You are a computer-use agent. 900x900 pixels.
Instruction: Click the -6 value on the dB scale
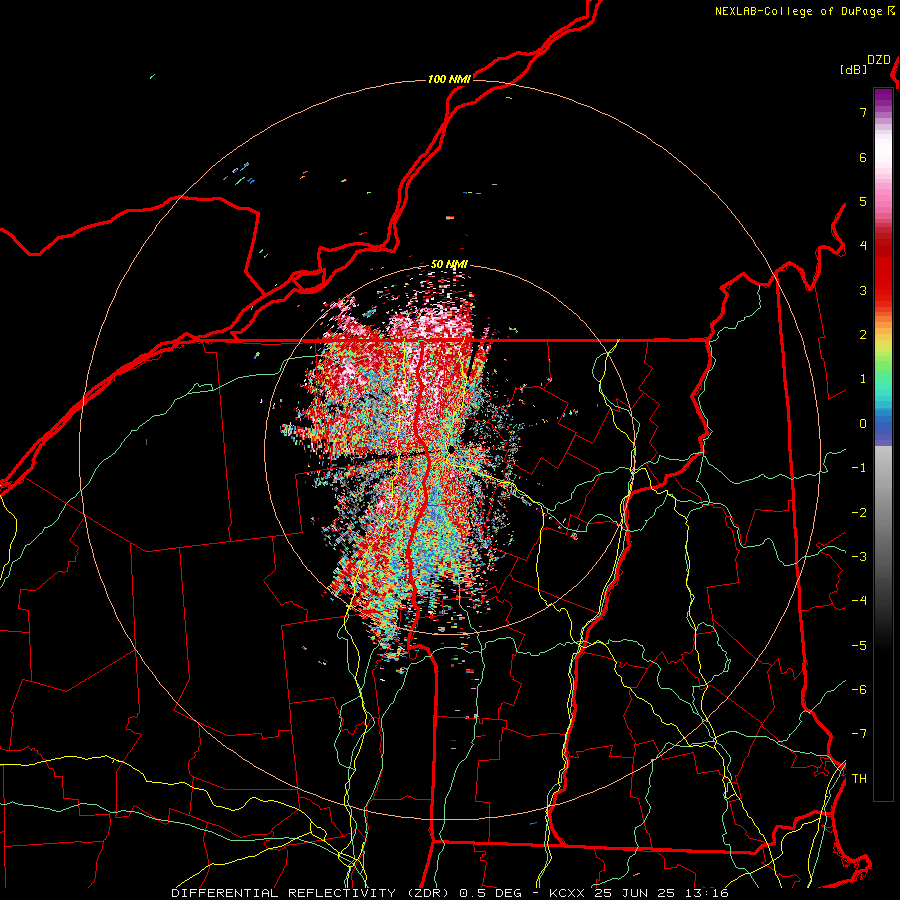859,689
